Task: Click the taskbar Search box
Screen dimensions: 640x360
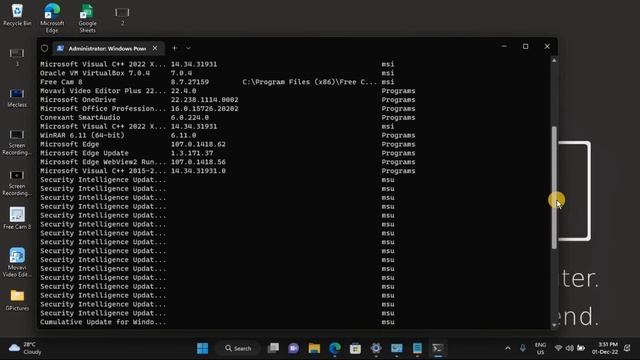Action: [x=238, y=348]
